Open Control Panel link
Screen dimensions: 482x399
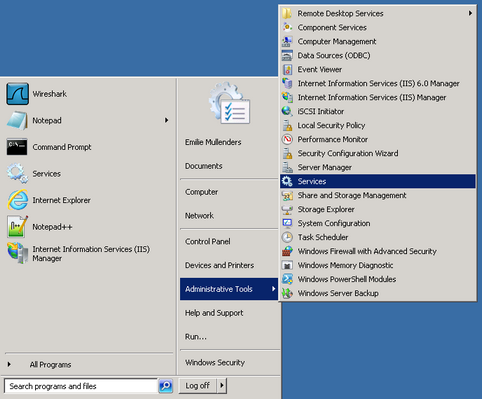208,241
